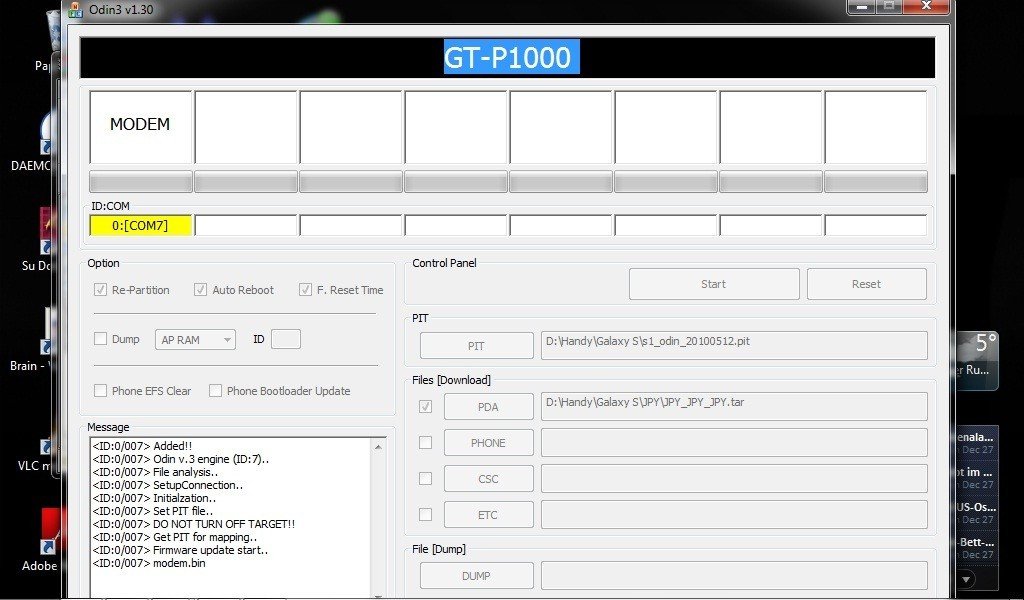
Task: Click the 'Initialzation..' log line
Action: pyautogui.click(x=154, y=497)
